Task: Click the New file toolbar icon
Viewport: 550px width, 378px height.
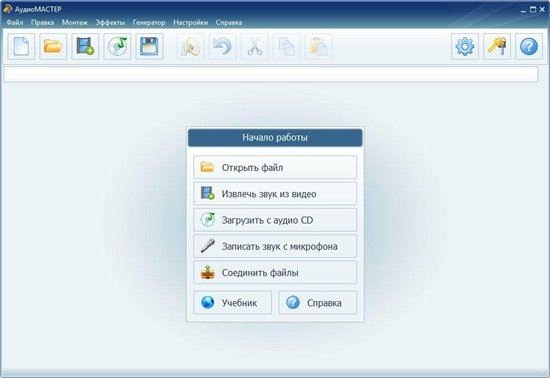Action: (21, 47)
